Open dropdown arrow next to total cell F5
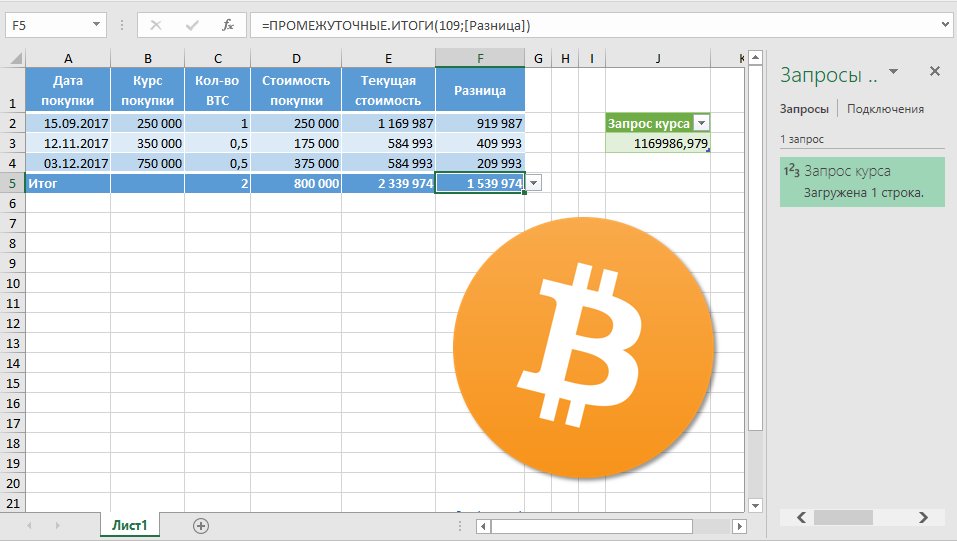Screen dimensions: 957x541 534,183
